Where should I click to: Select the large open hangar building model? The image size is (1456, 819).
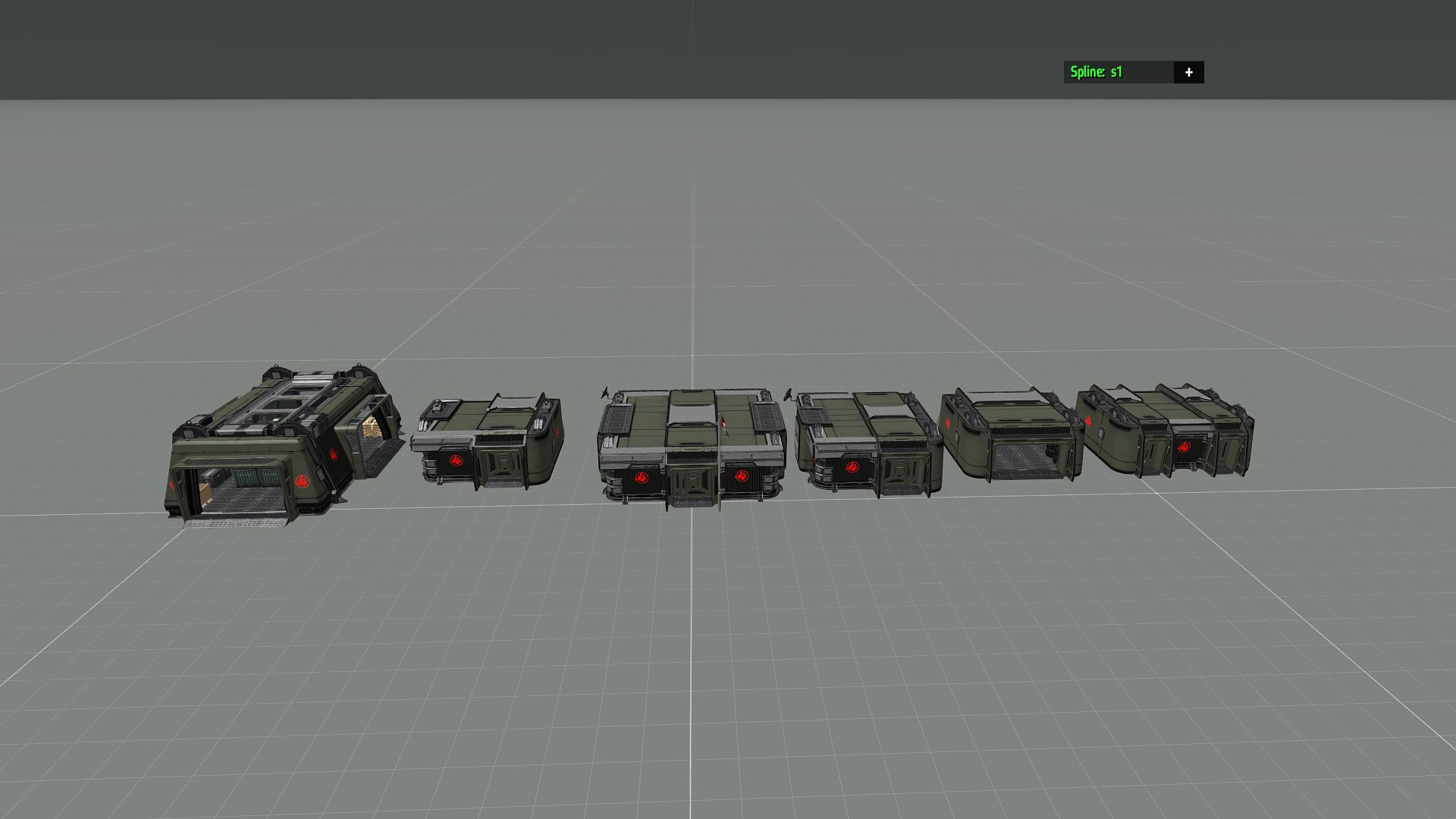point(284,446)
